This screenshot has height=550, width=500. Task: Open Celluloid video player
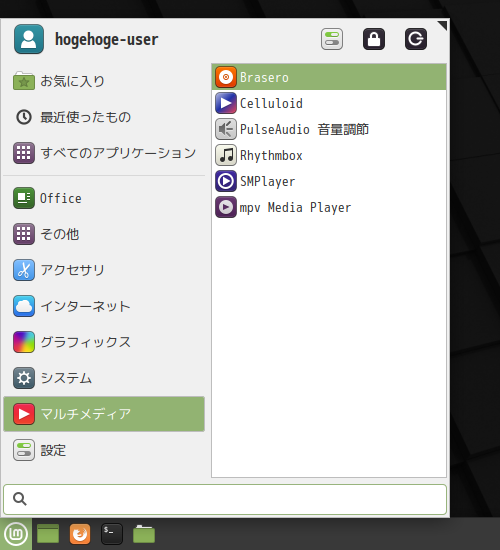[x=329, y=103]
